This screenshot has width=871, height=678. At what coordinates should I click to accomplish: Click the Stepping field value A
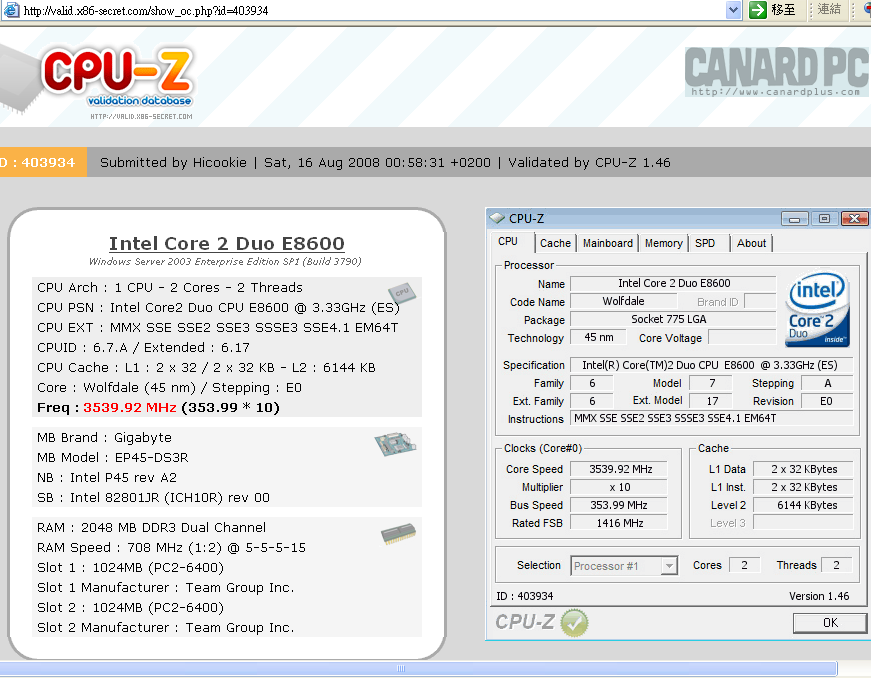827,383
